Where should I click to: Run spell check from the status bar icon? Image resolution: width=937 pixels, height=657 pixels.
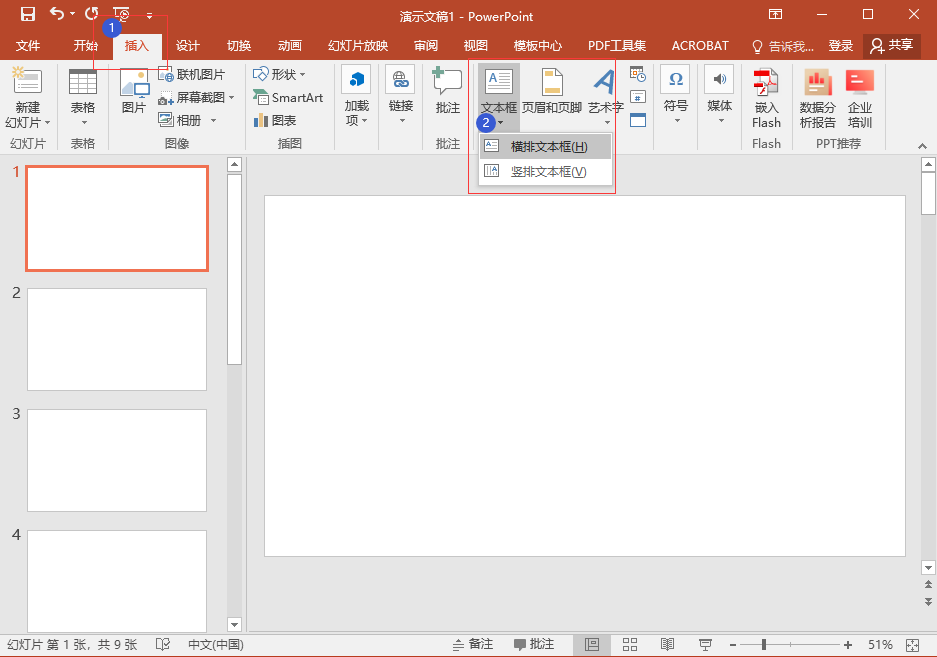[x=163, y=644]
